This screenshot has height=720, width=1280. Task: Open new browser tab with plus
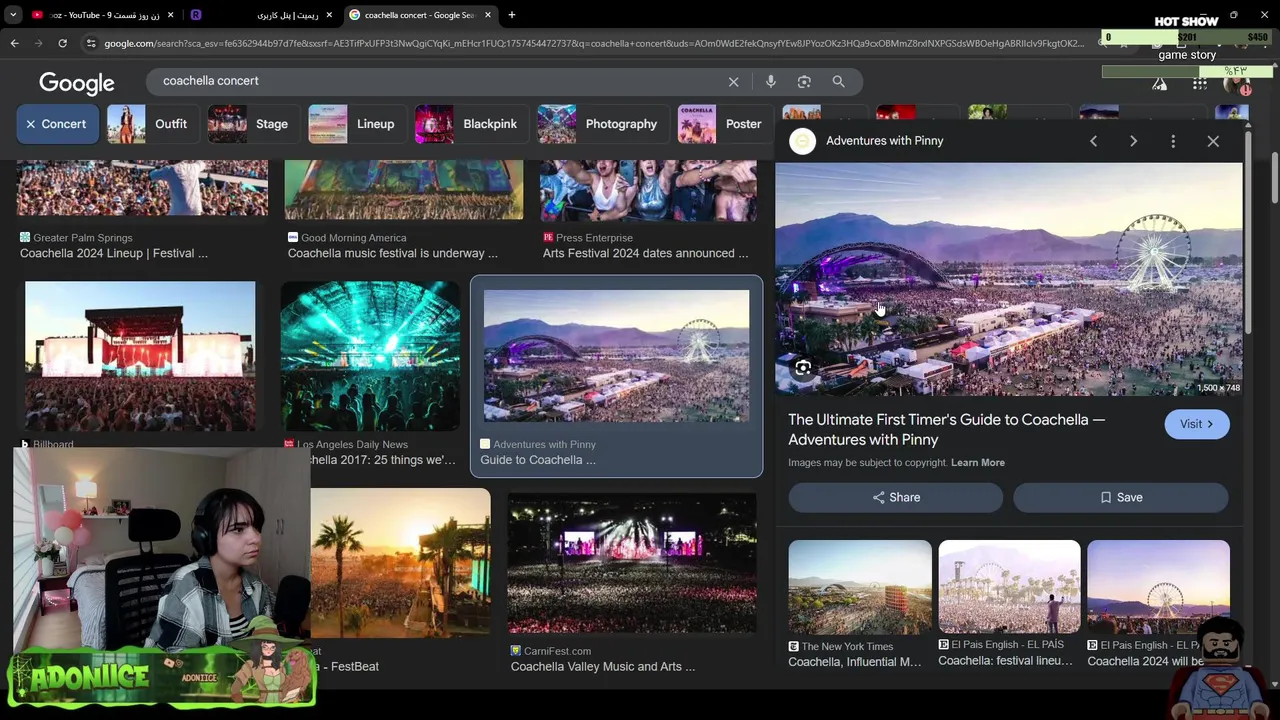(511, 15)
